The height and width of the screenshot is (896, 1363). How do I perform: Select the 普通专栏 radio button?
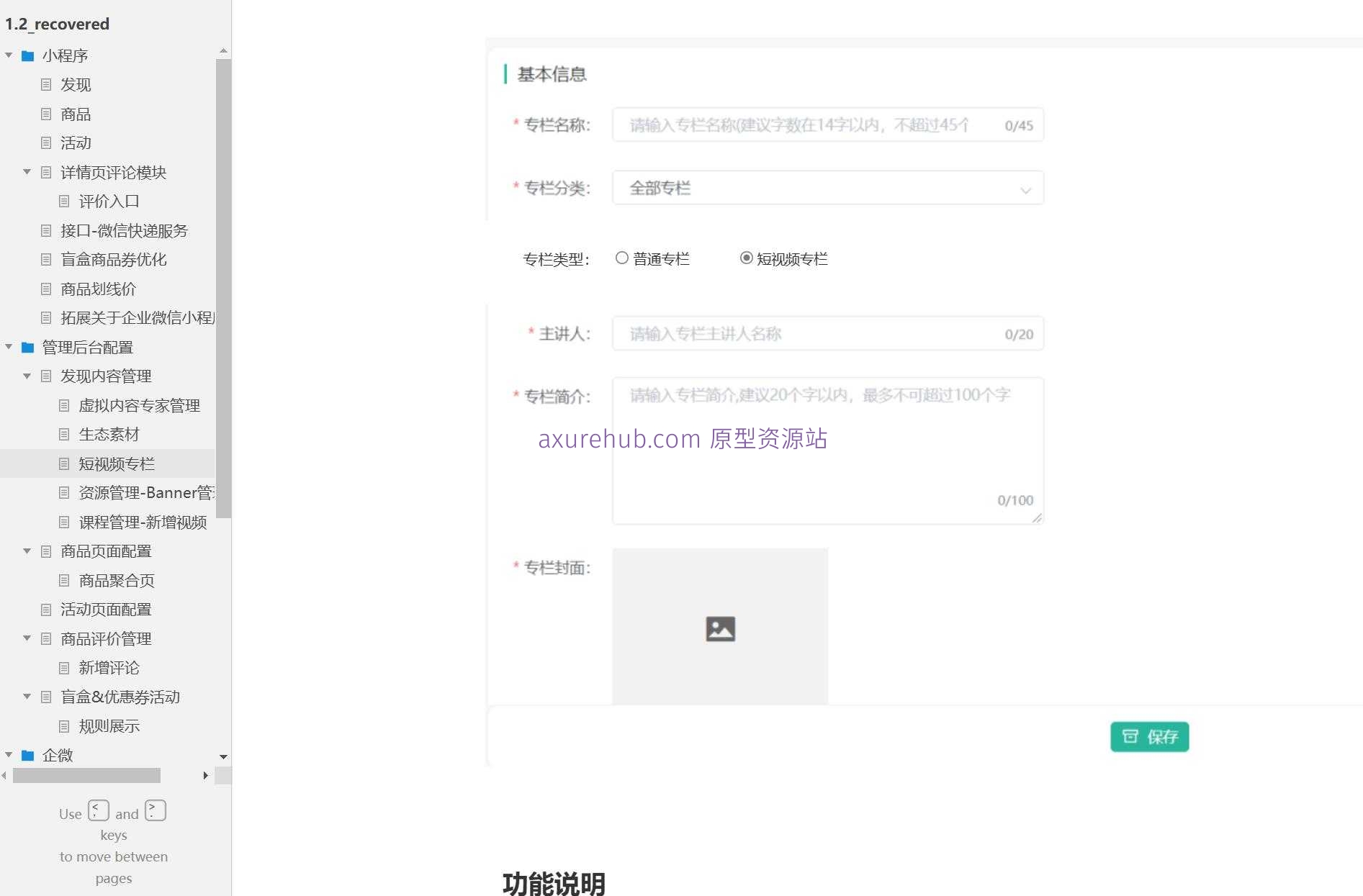pos(621,258)
